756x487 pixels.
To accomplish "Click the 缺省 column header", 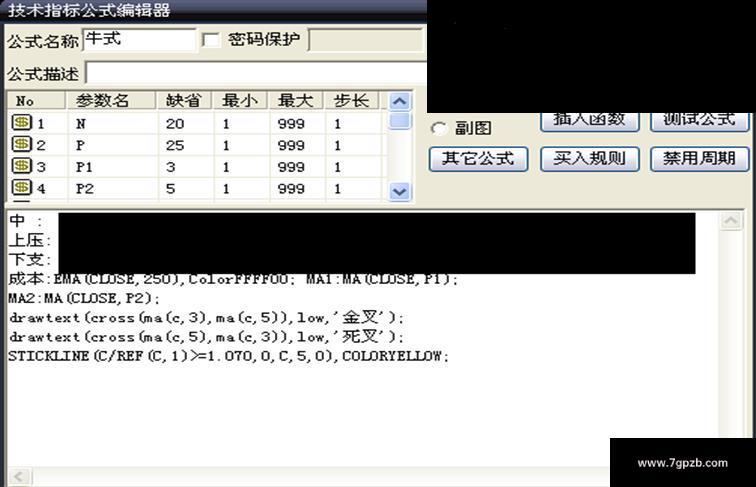I will [x=184, y=101].
